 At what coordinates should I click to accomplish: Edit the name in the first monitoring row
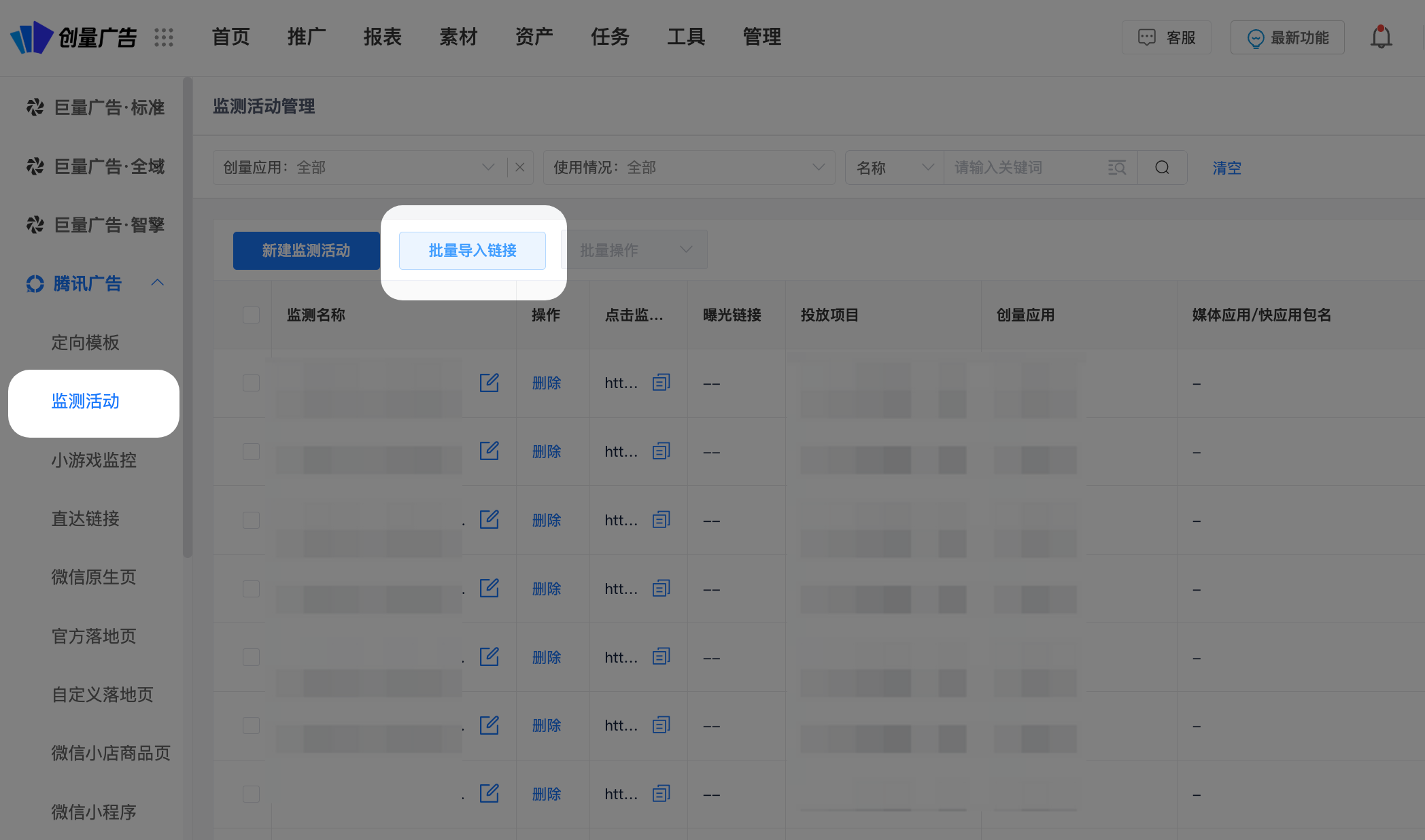point(490,383)
